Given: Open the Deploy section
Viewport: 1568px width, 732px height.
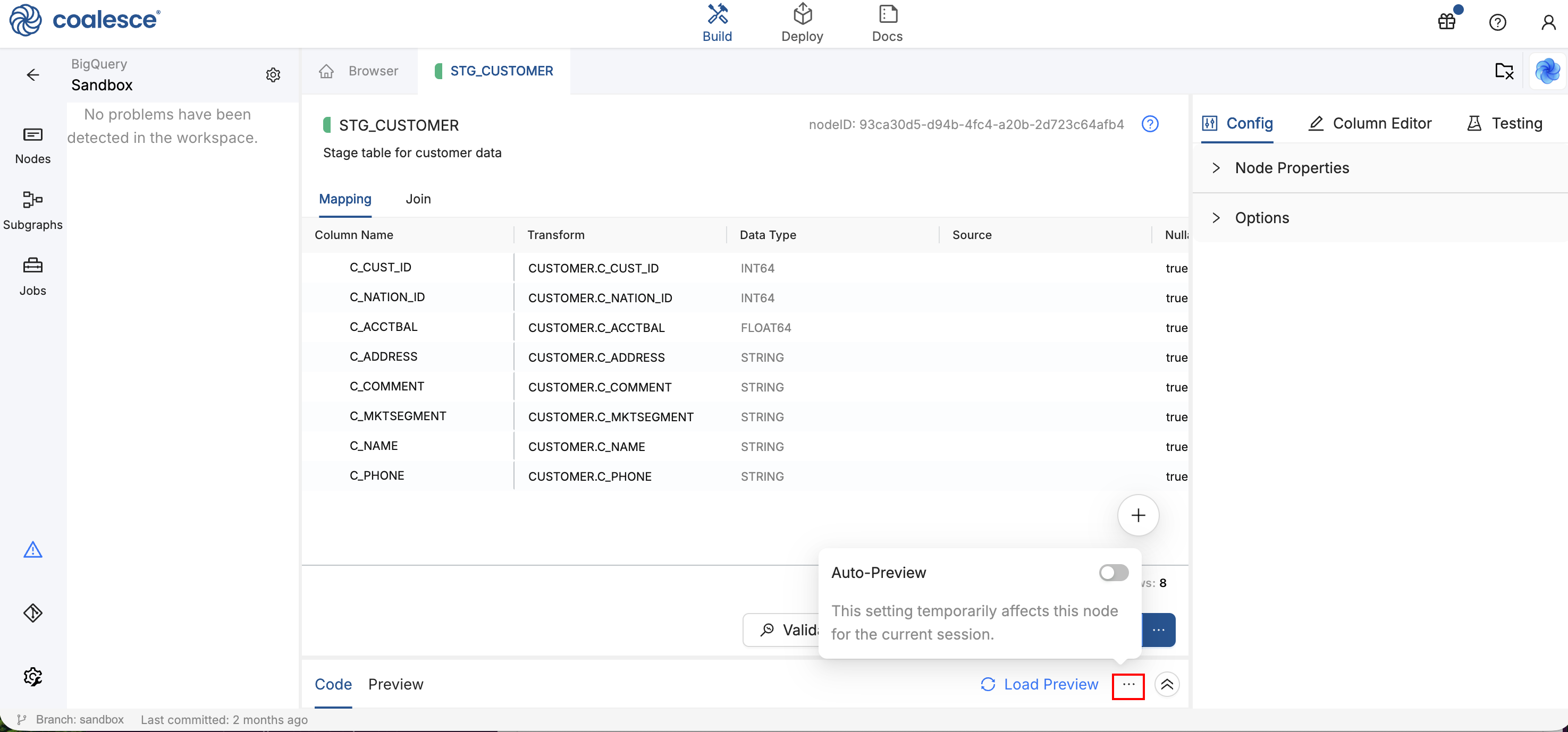Looking at the screenshot, I should pyautogui.click(x=802, y=22).
